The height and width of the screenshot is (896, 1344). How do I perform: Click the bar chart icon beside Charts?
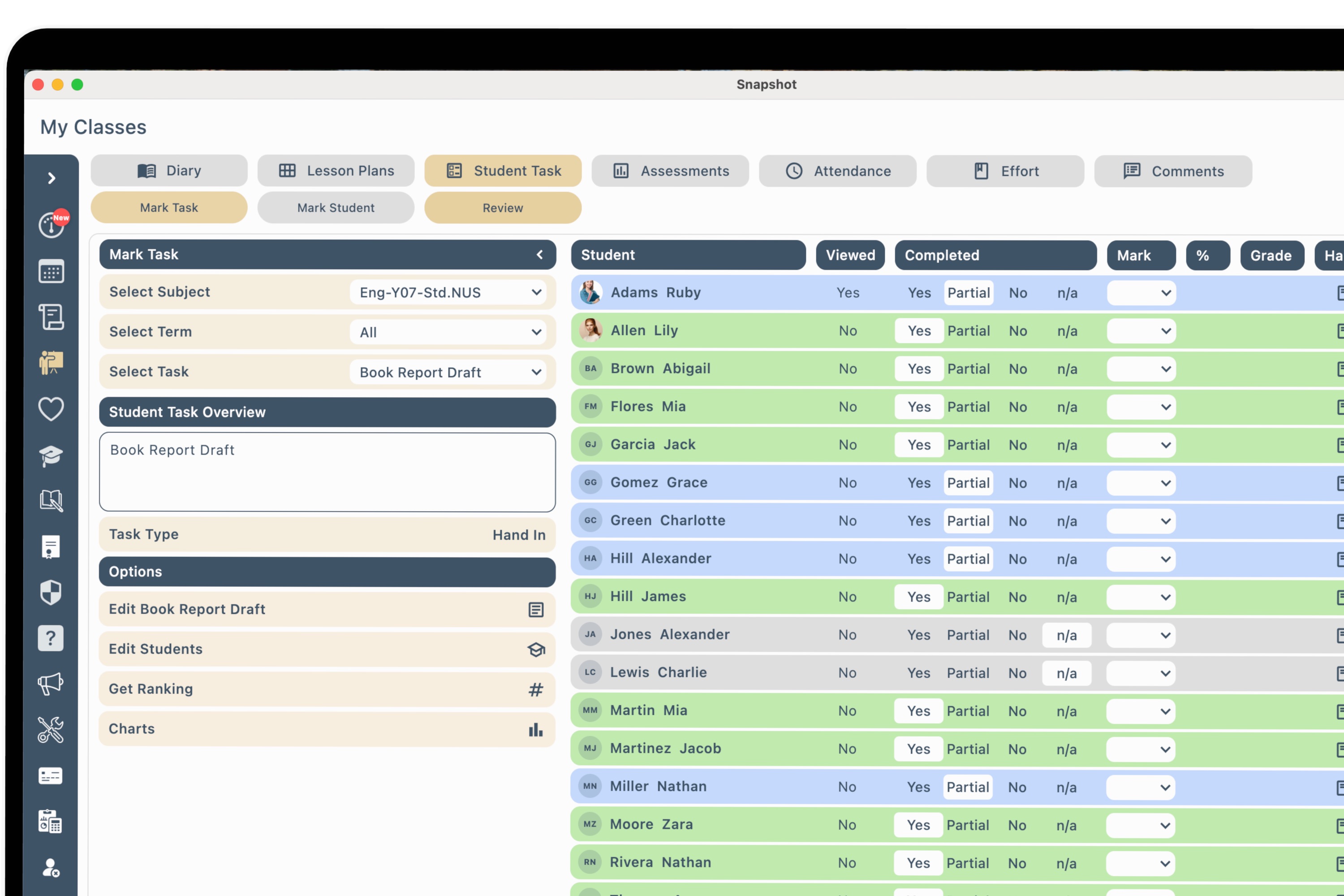tap(535, 730)
